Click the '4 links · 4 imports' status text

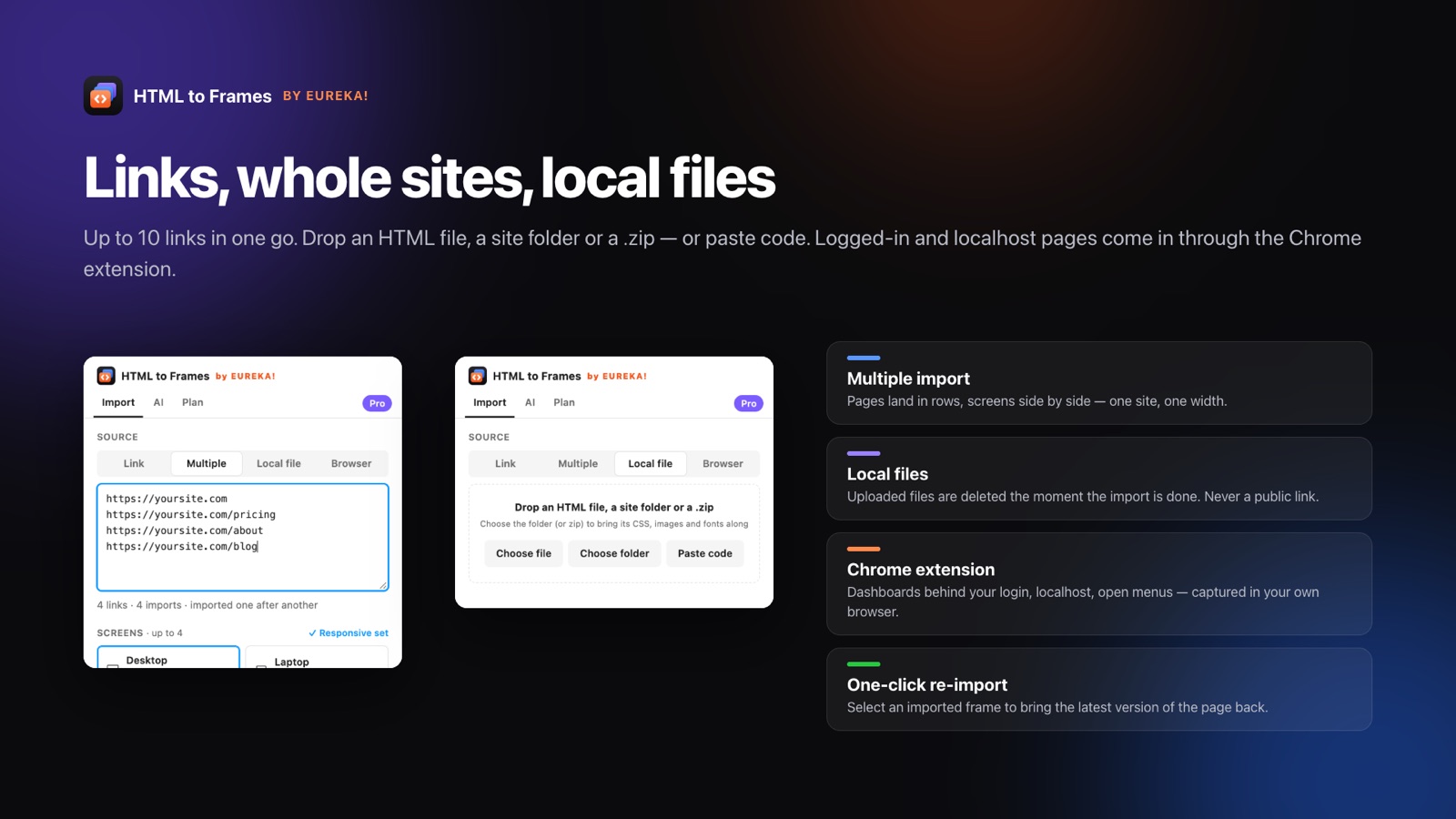207,605
